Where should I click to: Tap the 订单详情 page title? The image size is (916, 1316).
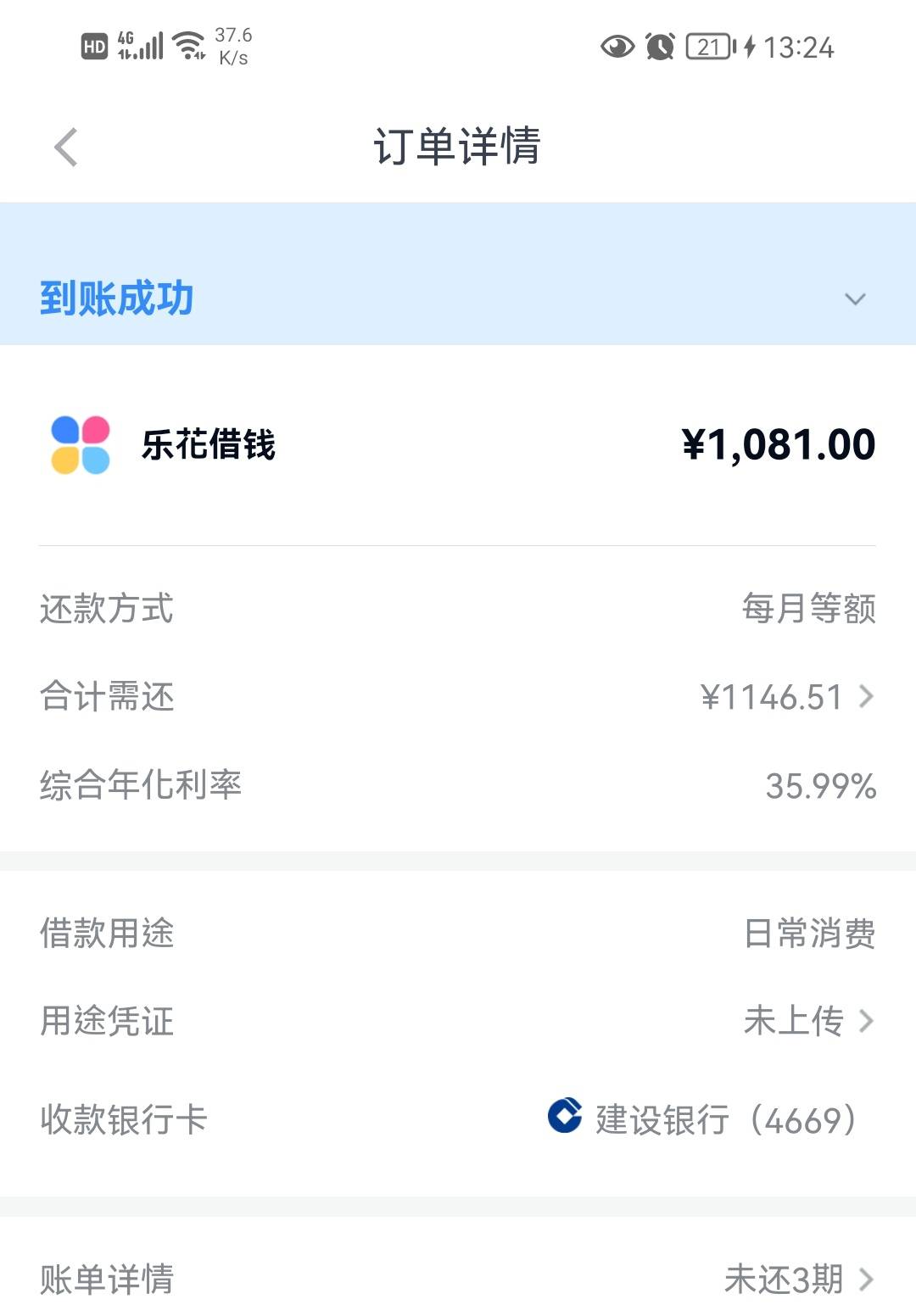coord(457,146)
